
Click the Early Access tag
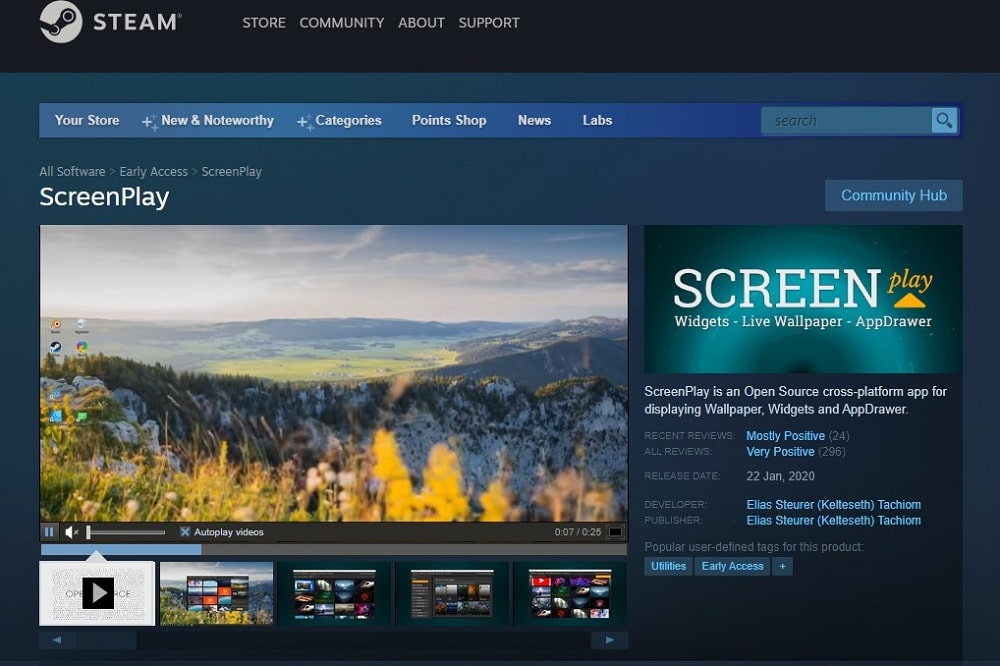click(x=732, y=566)
